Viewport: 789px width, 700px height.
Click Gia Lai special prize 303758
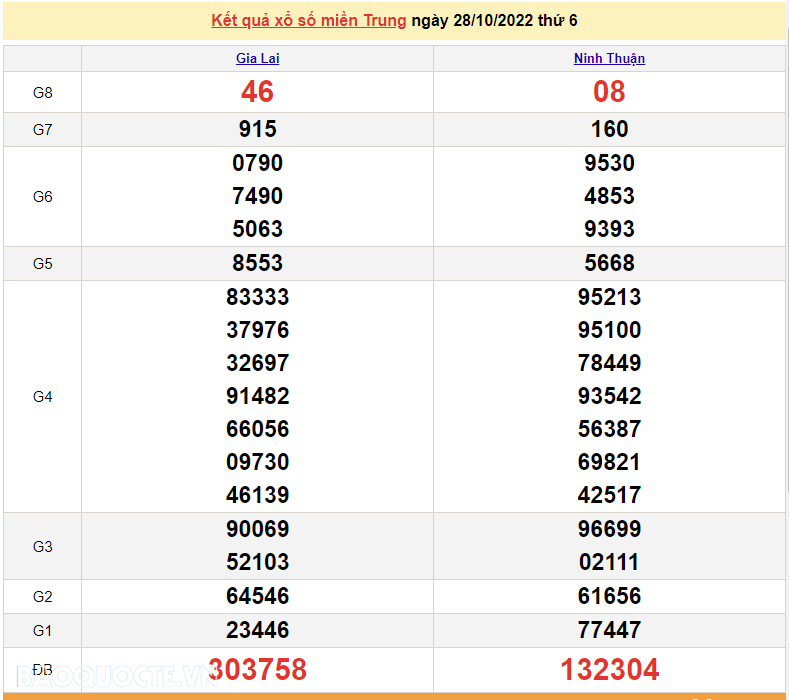coord(257,669)
